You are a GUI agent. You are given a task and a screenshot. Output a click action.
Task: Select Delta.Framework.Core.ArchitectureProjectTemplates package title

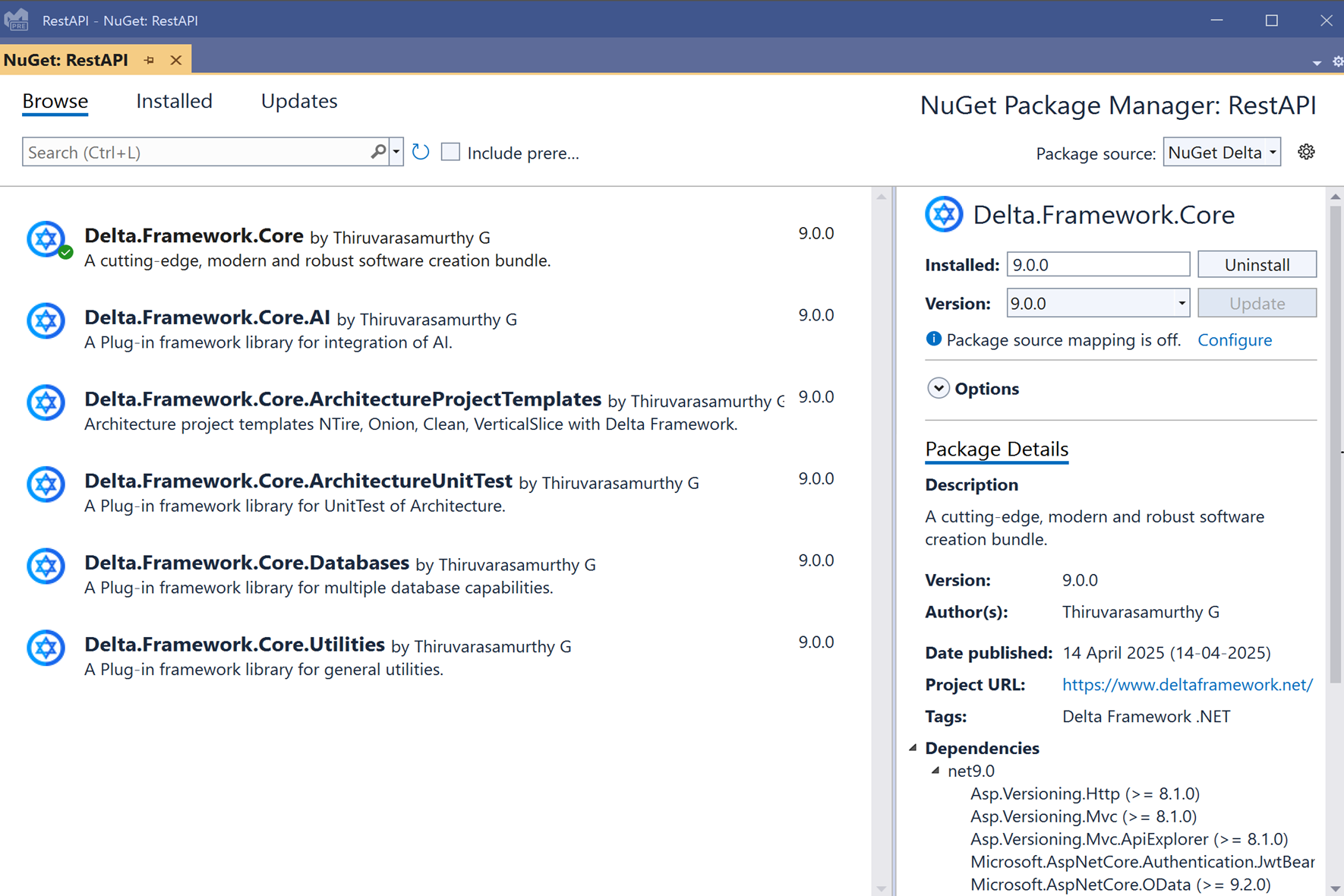coord(342,399)
